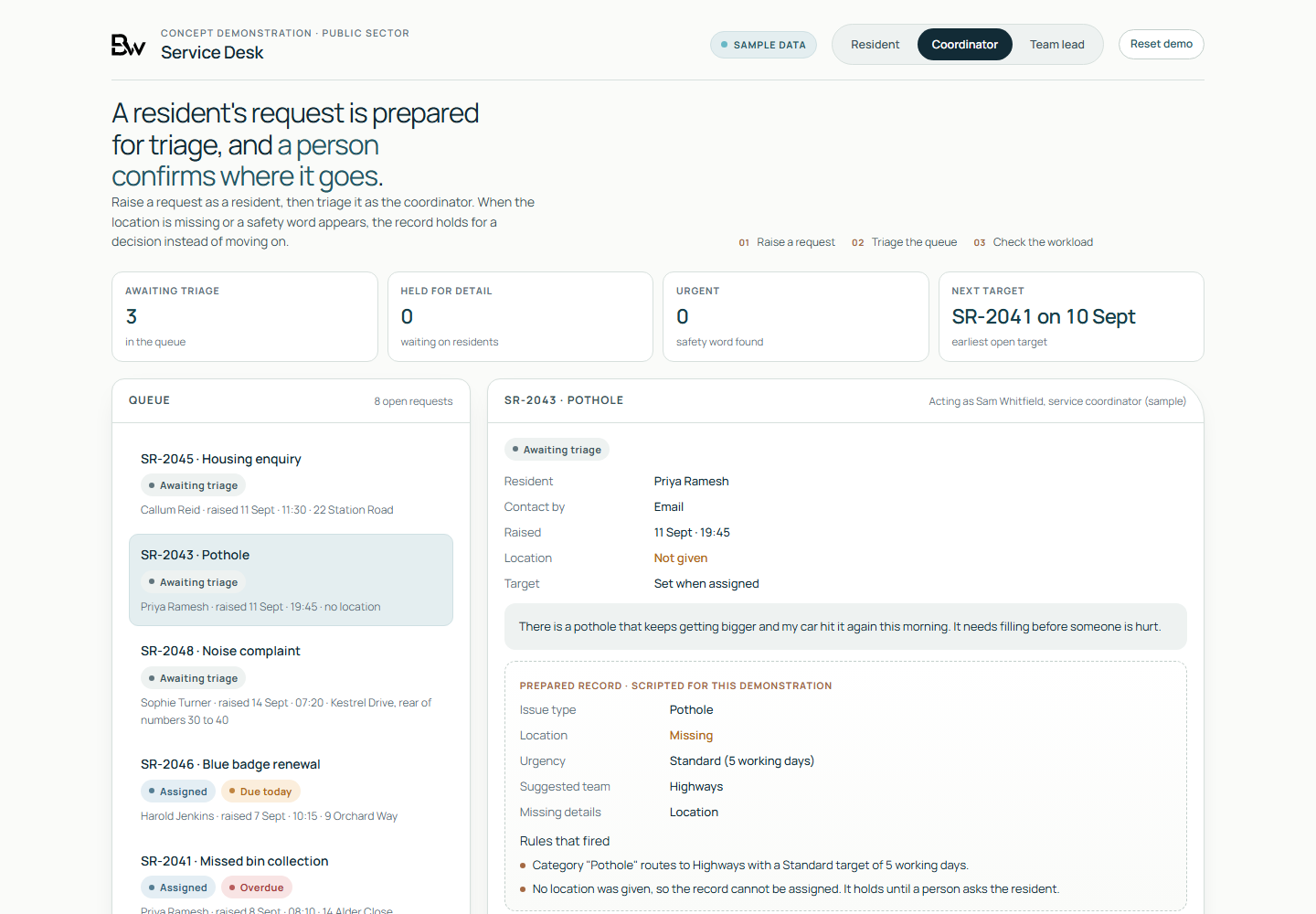Viewport: 1316px width, 914px height.
Task: Click the Awaiting Triage summary card
Action: tap(245, 316)
